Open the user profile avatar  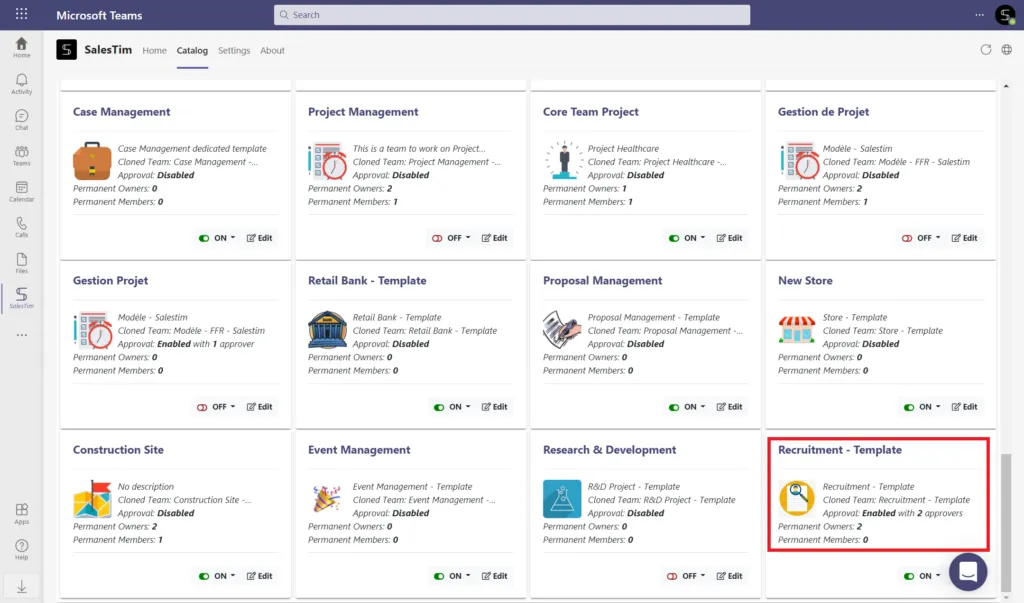[x=1004, y=14]
